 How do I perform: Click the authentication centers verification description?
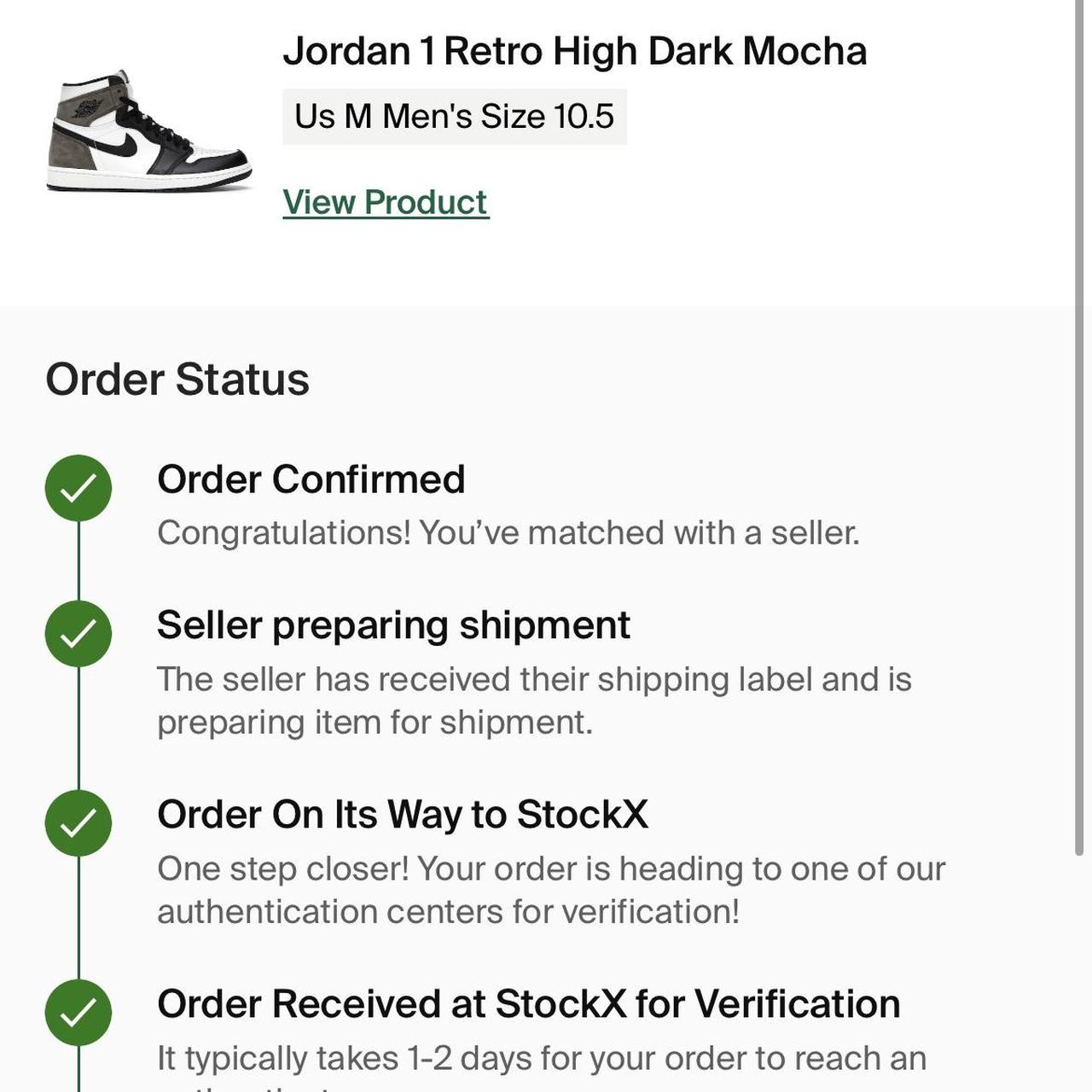pyautogui.click(x=551, y=890)
